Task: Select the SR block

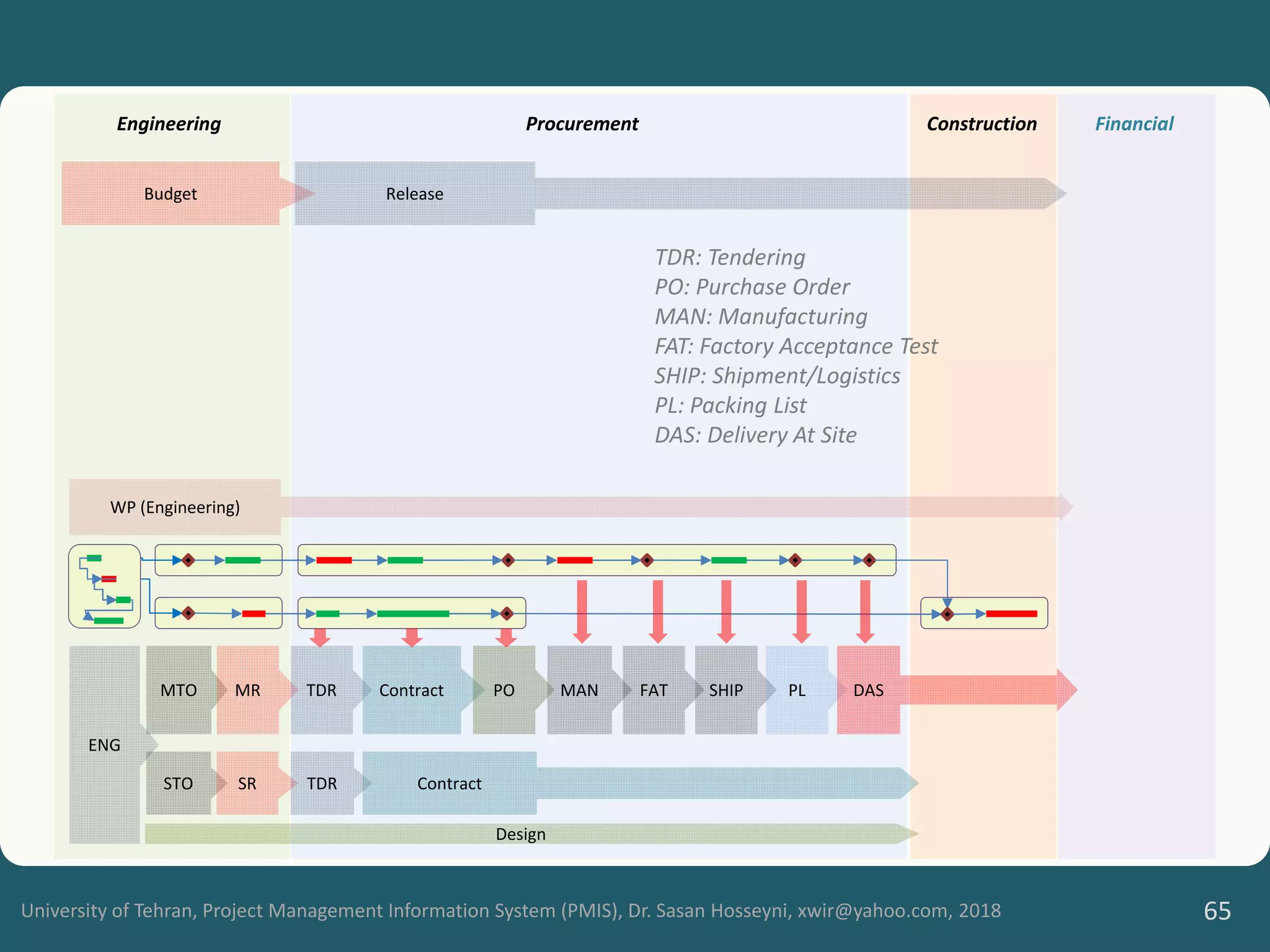Action: pos(247,783)
